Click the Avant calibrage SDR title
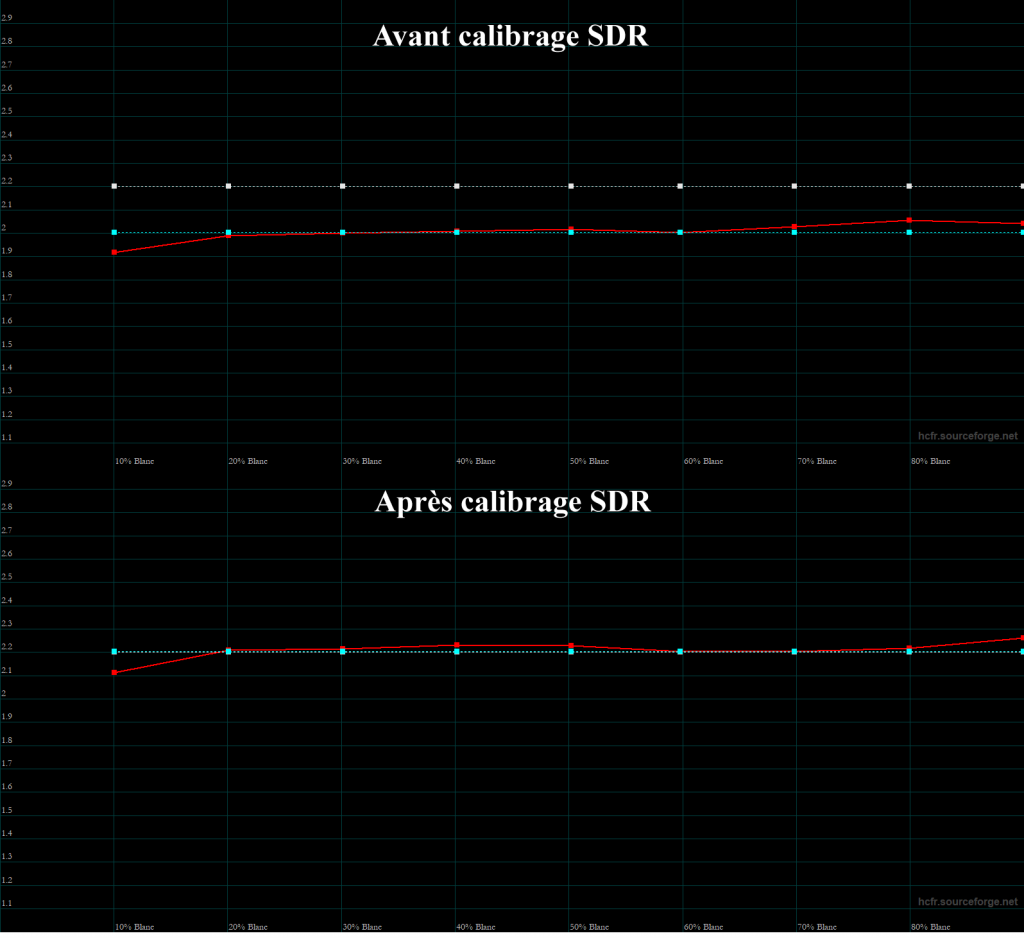The height and width of the screenshot is (938, 1024). [x=511, y=37]
